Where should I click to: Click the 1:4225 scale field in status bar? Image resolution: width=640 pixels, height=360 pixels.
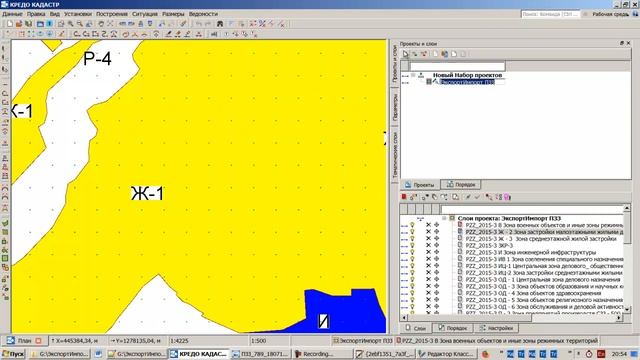coord(208,340)
